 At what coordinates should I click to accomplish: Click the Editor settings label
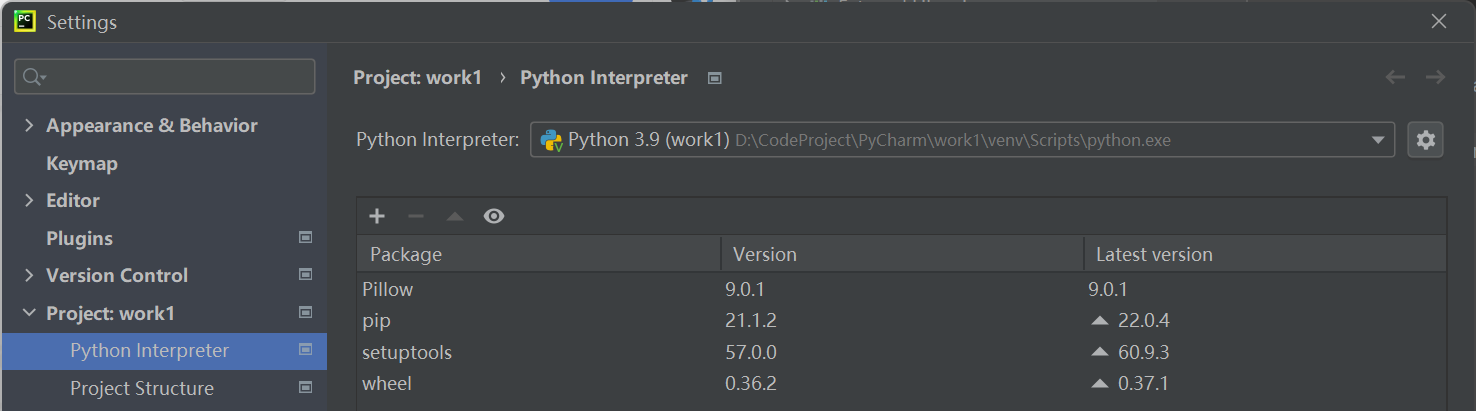[x=73, y=200]
